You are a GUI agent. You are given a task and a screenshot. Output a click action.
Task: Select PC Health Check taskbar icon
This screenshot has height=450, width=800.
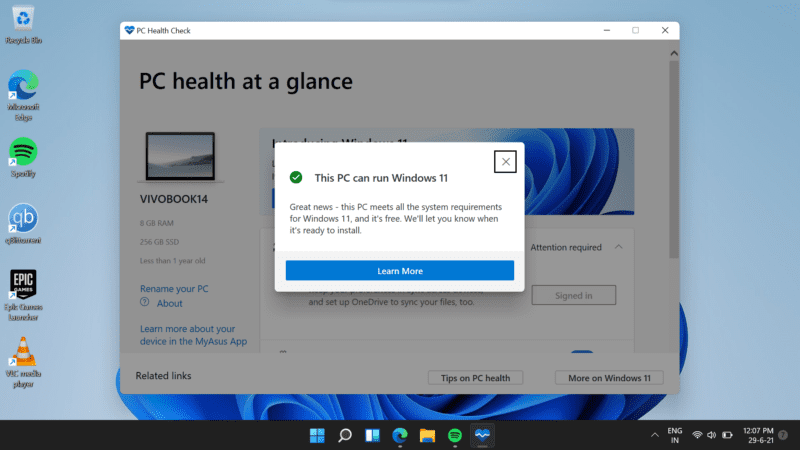482,435
